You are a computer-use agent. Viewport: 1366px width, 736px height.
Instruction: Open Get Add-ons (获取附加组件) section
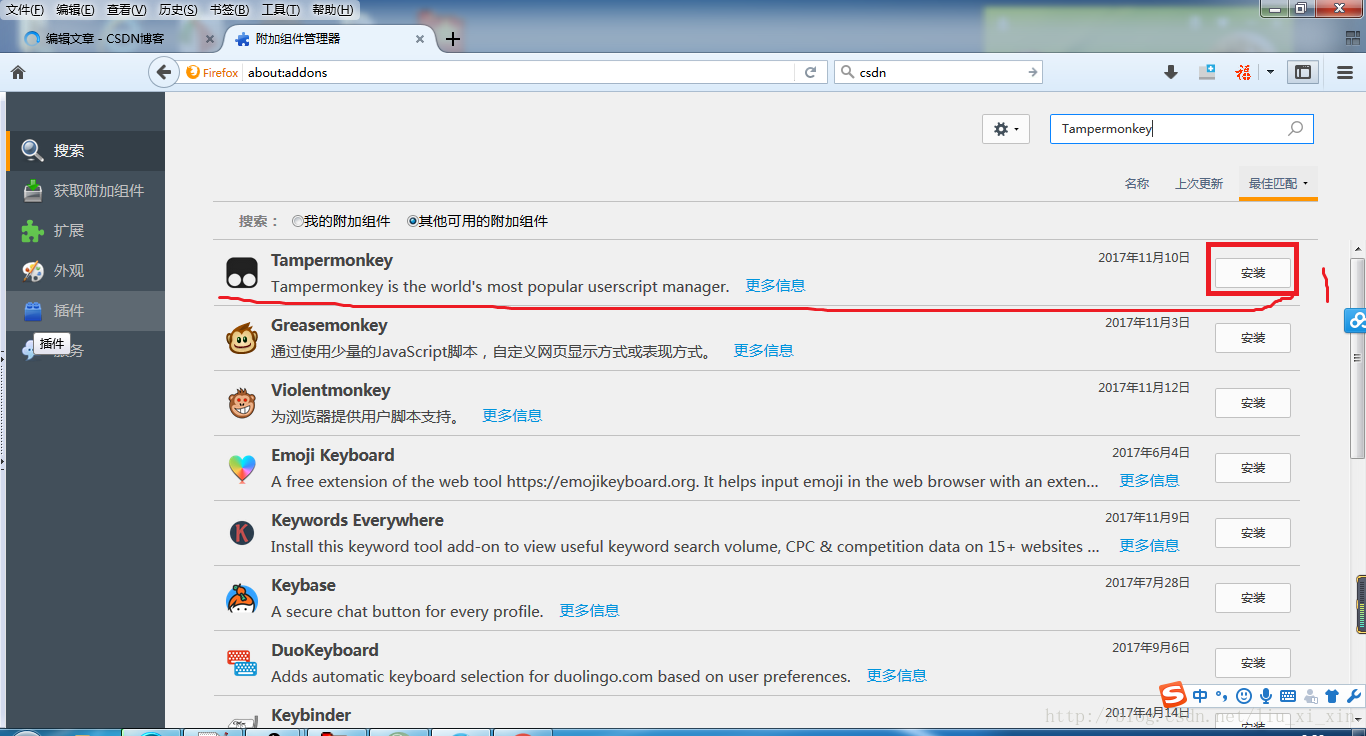click(85, 191)
